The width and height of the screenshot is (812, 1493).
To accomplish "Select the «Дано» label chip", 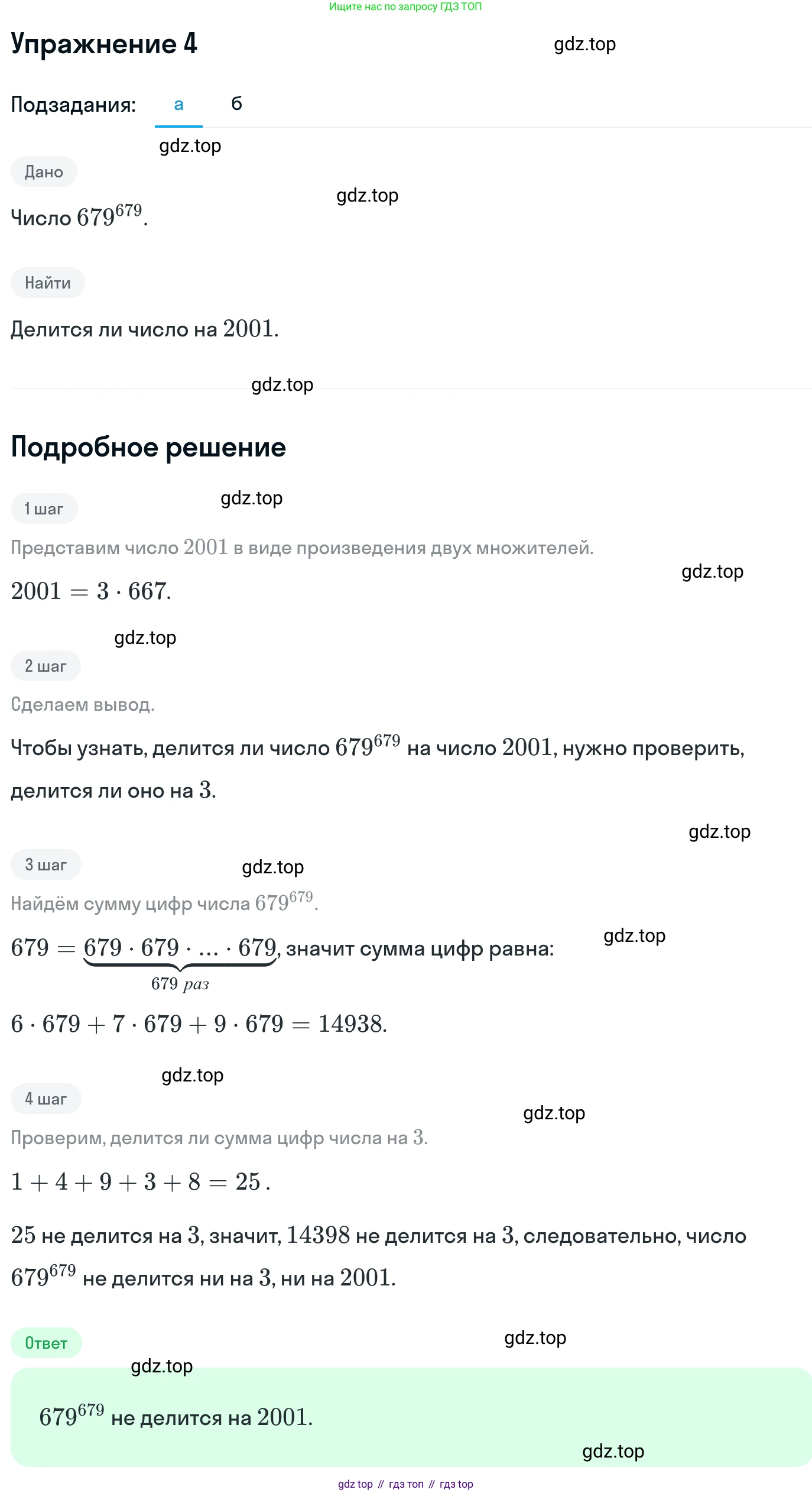I will pyautogui.click(x=44, y=172).
